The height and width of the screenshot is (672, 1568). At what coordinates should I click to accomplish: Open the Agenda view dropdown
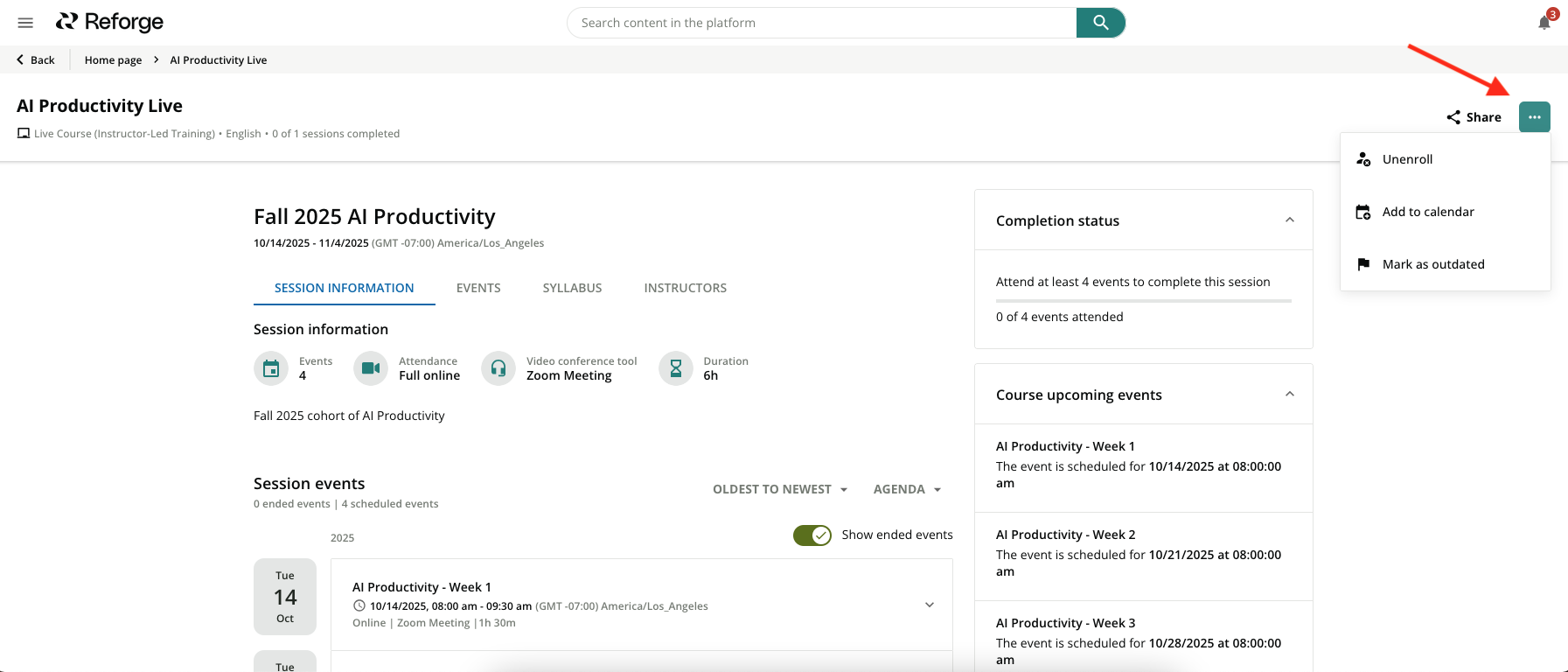coord(908,489)
